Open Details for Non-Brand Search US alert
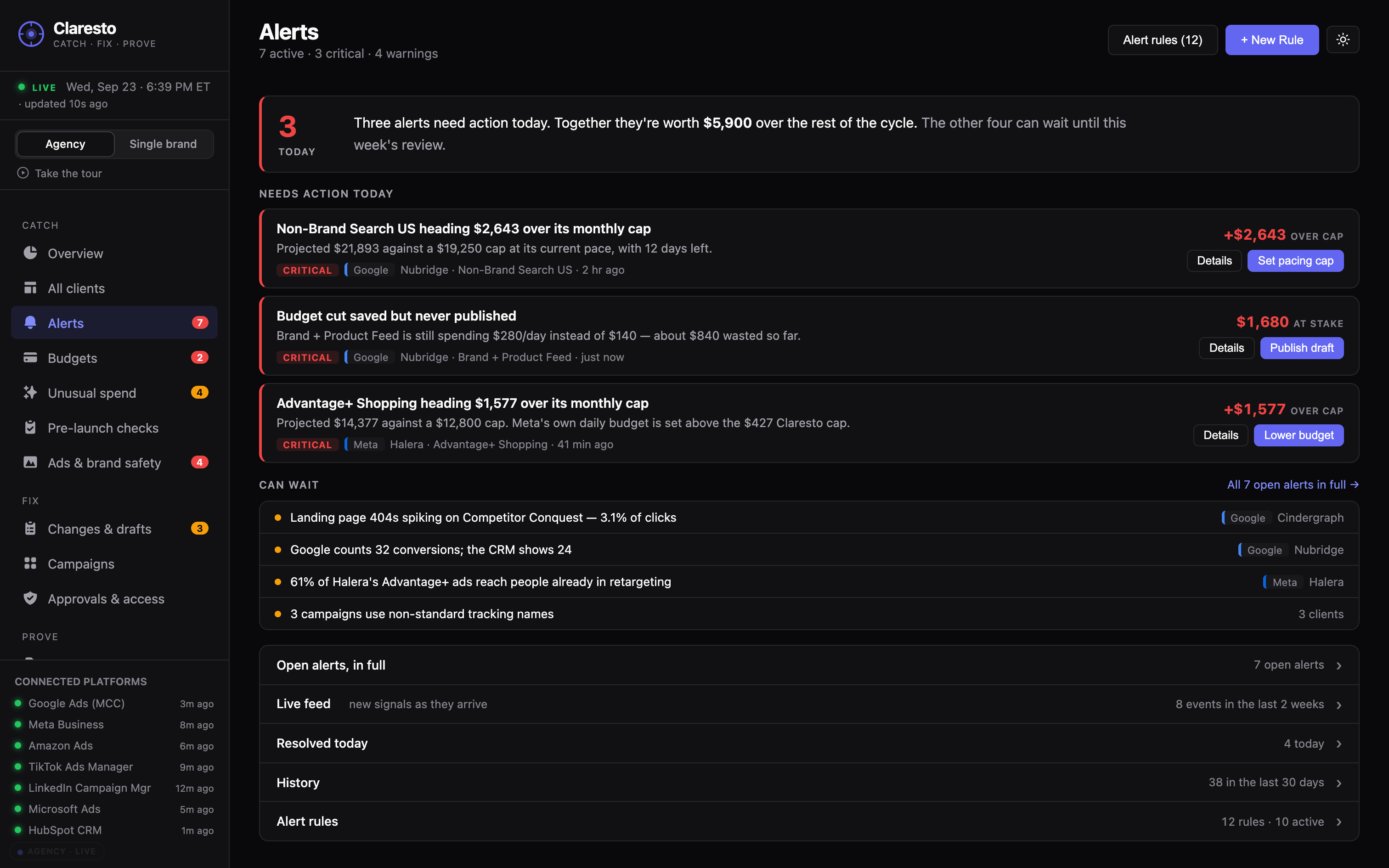The image size is (1389, 868). click(x=1214, y=261)
